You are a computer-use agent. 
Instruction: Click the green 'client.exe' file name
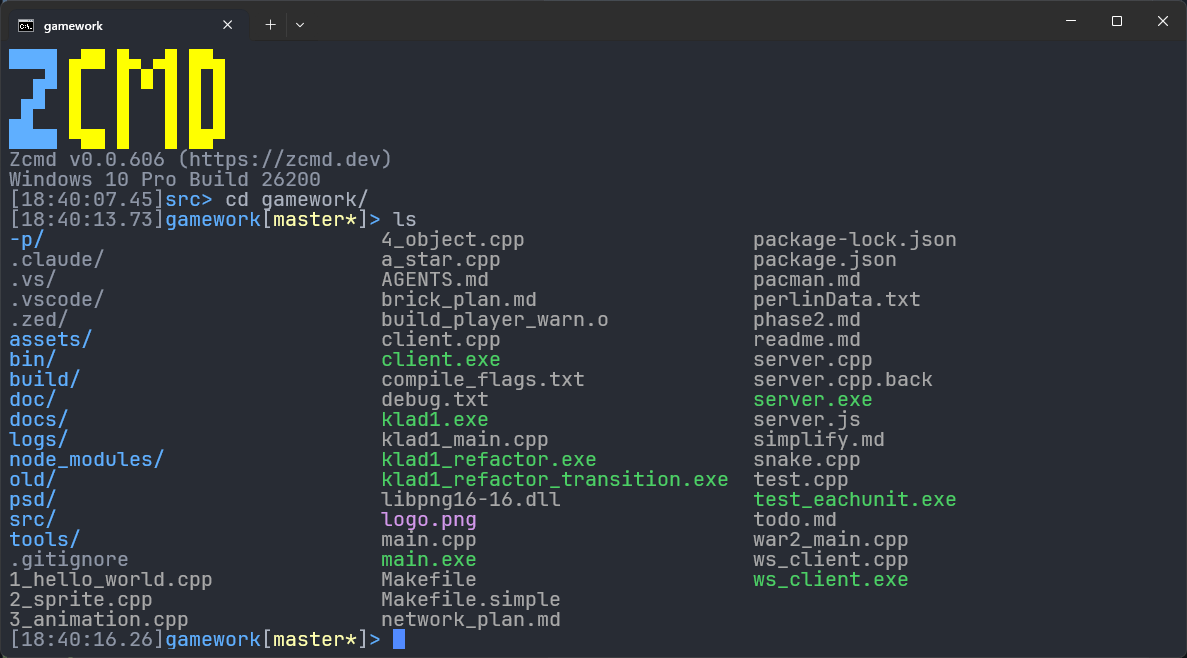(x=441, y=360)
